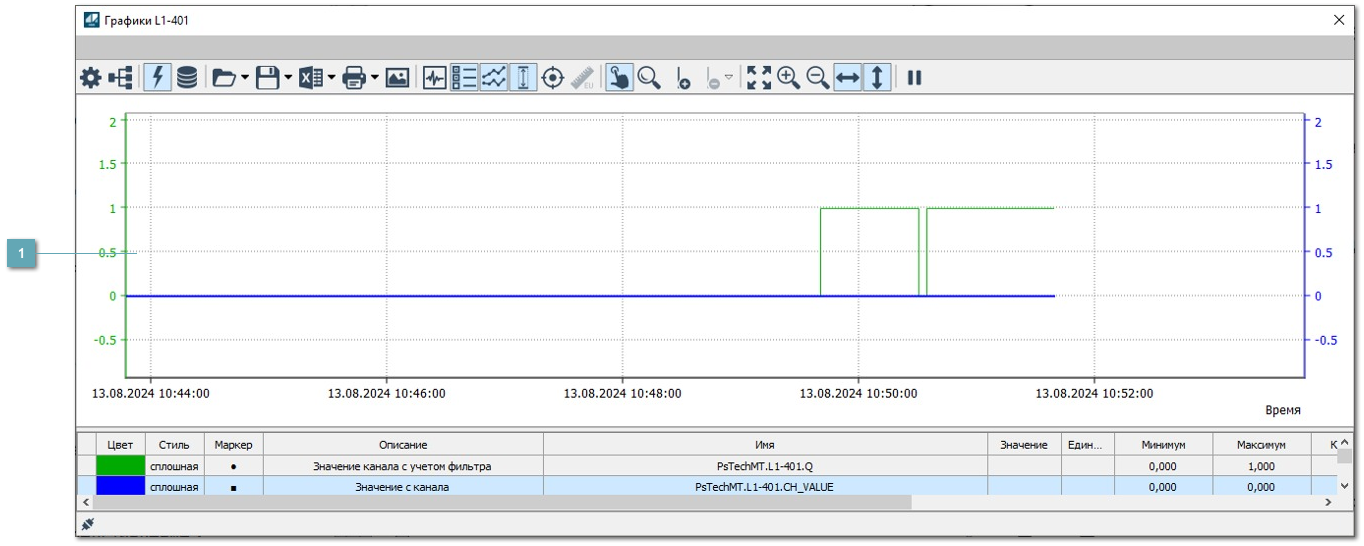Open the graph settings gear icon

(91, 78)
